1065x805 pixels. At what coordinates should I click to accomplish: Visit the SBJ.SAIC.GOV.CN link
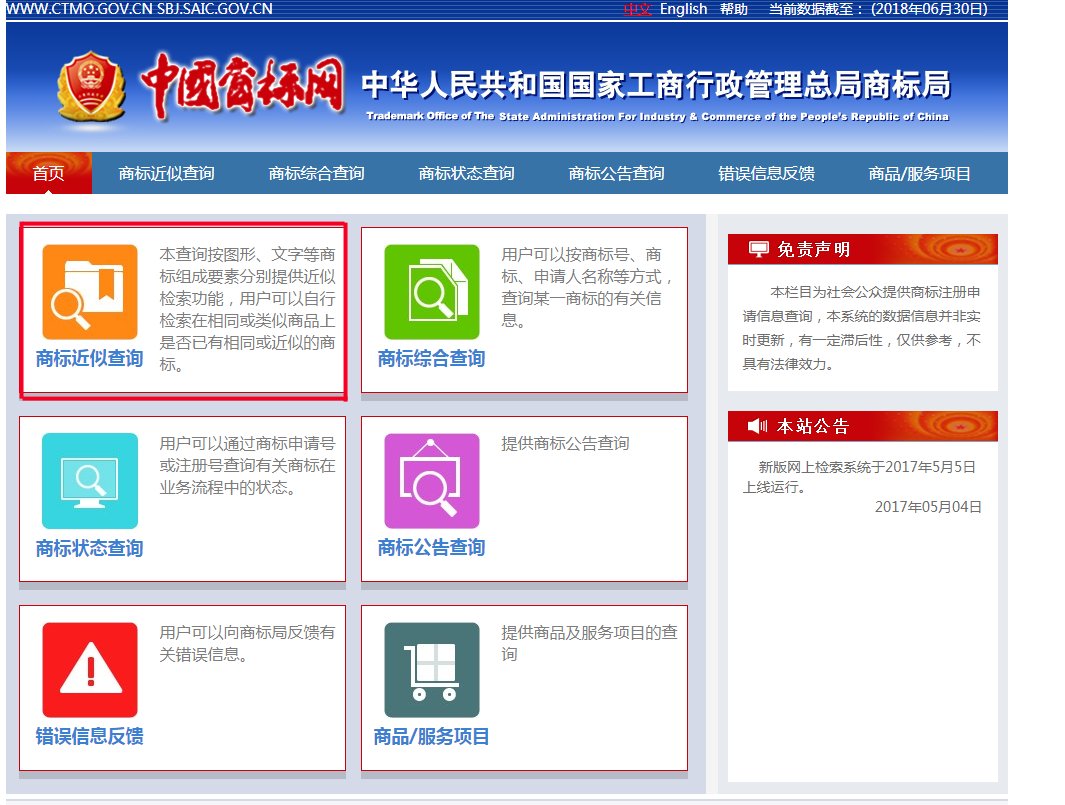click(215, 9)
